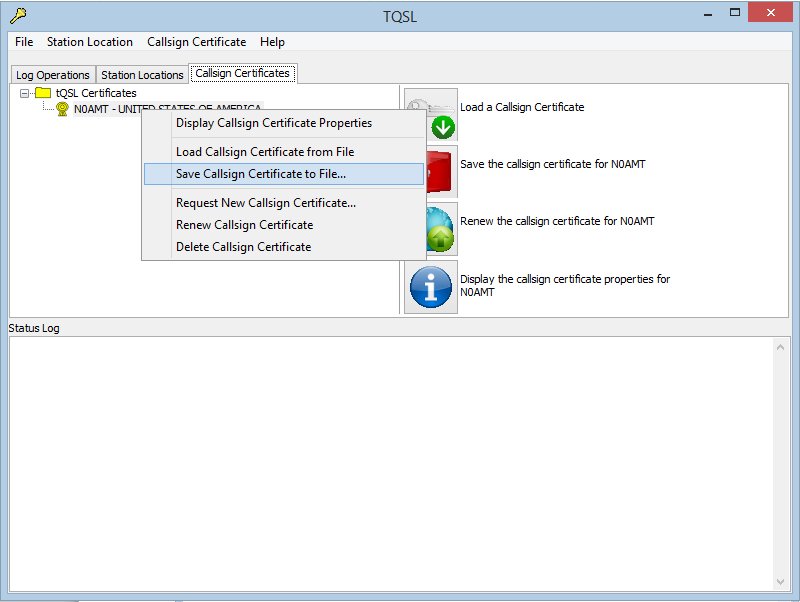
Task: Open the File menu
Action: [24, 42]
